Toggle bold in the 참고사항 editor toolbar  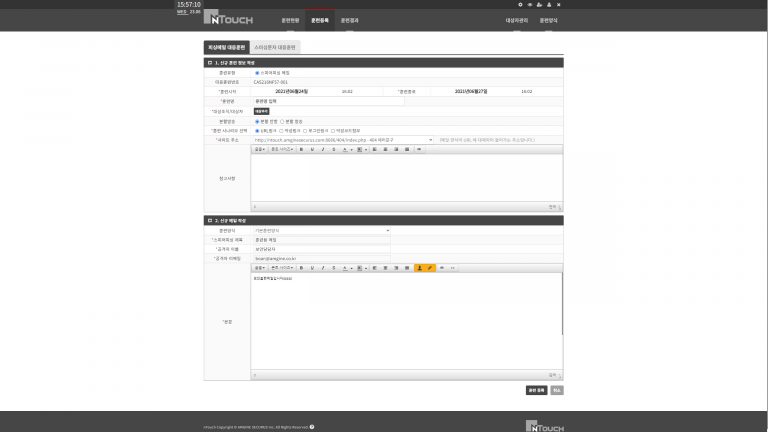(x=301, y=149)
